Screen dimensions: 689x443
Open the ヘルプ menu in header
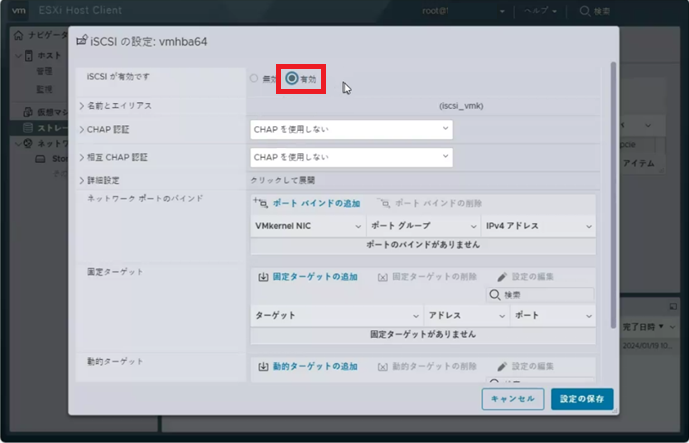point(540,11)
